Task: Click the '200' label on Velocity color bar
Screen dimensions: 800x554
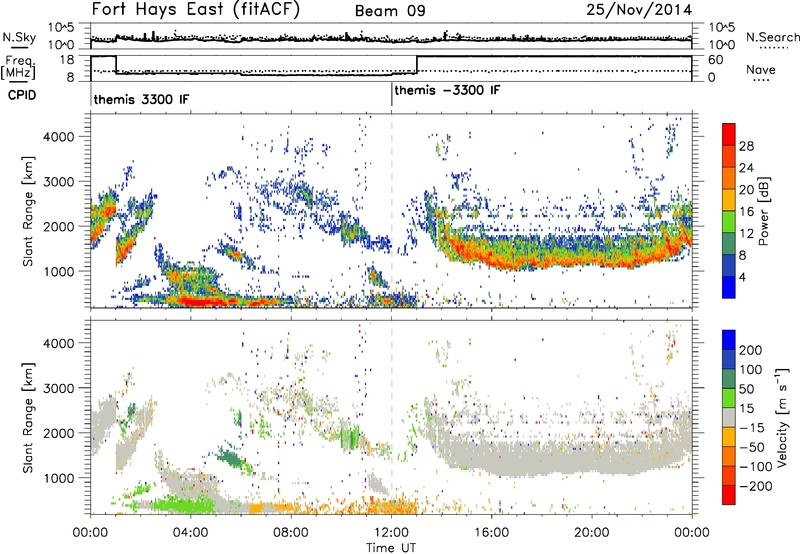Action: (750, 350)
